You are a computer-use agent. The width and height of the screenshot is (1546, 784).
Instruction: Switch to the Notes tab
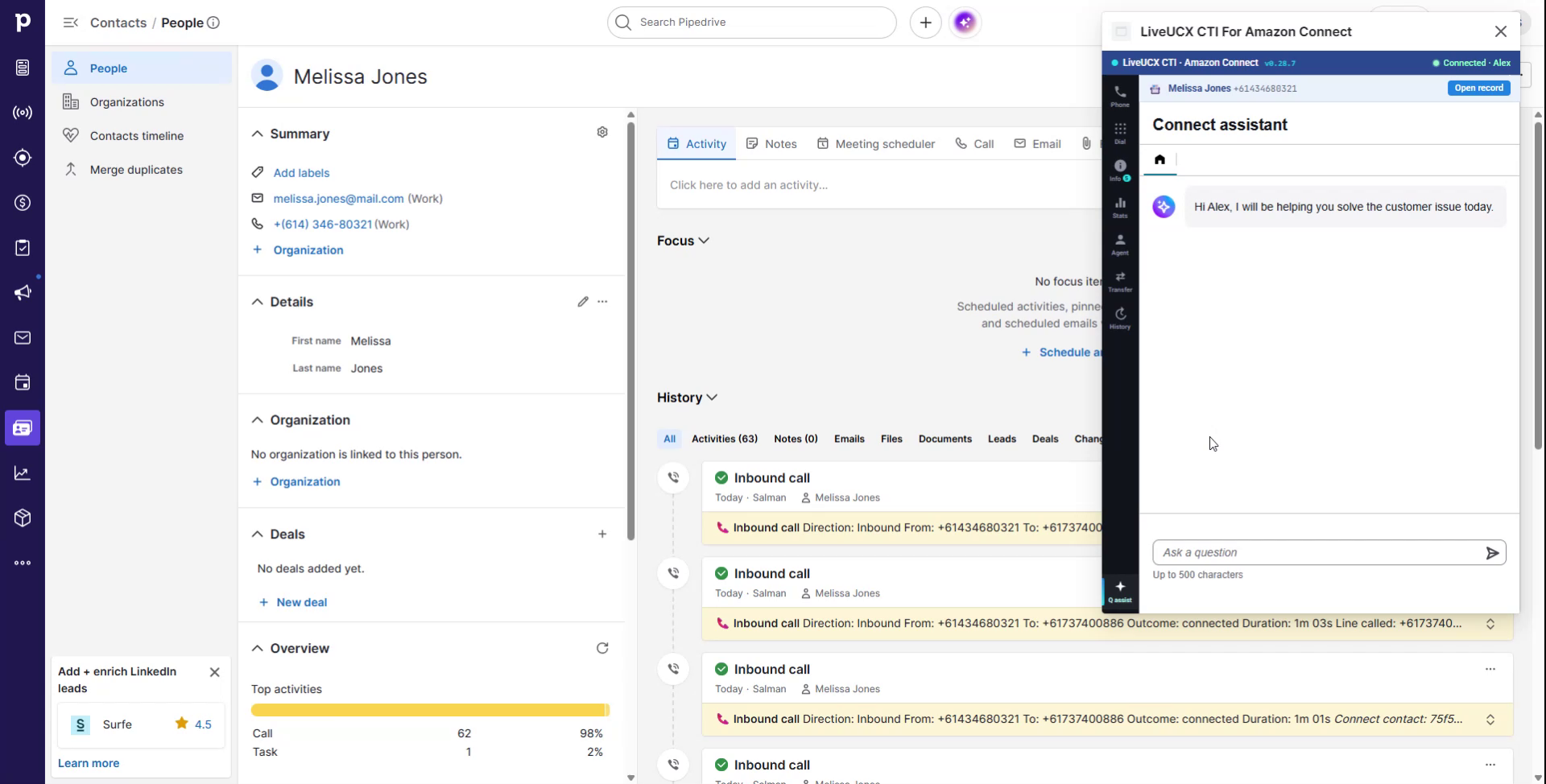(771, 144)
